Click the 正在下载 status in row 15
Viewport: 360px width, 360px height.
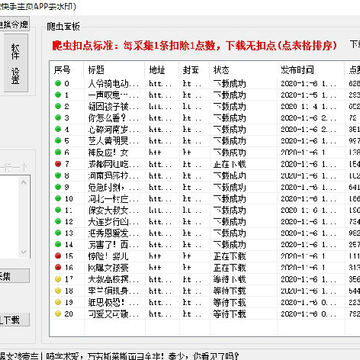tap(230, 256)
